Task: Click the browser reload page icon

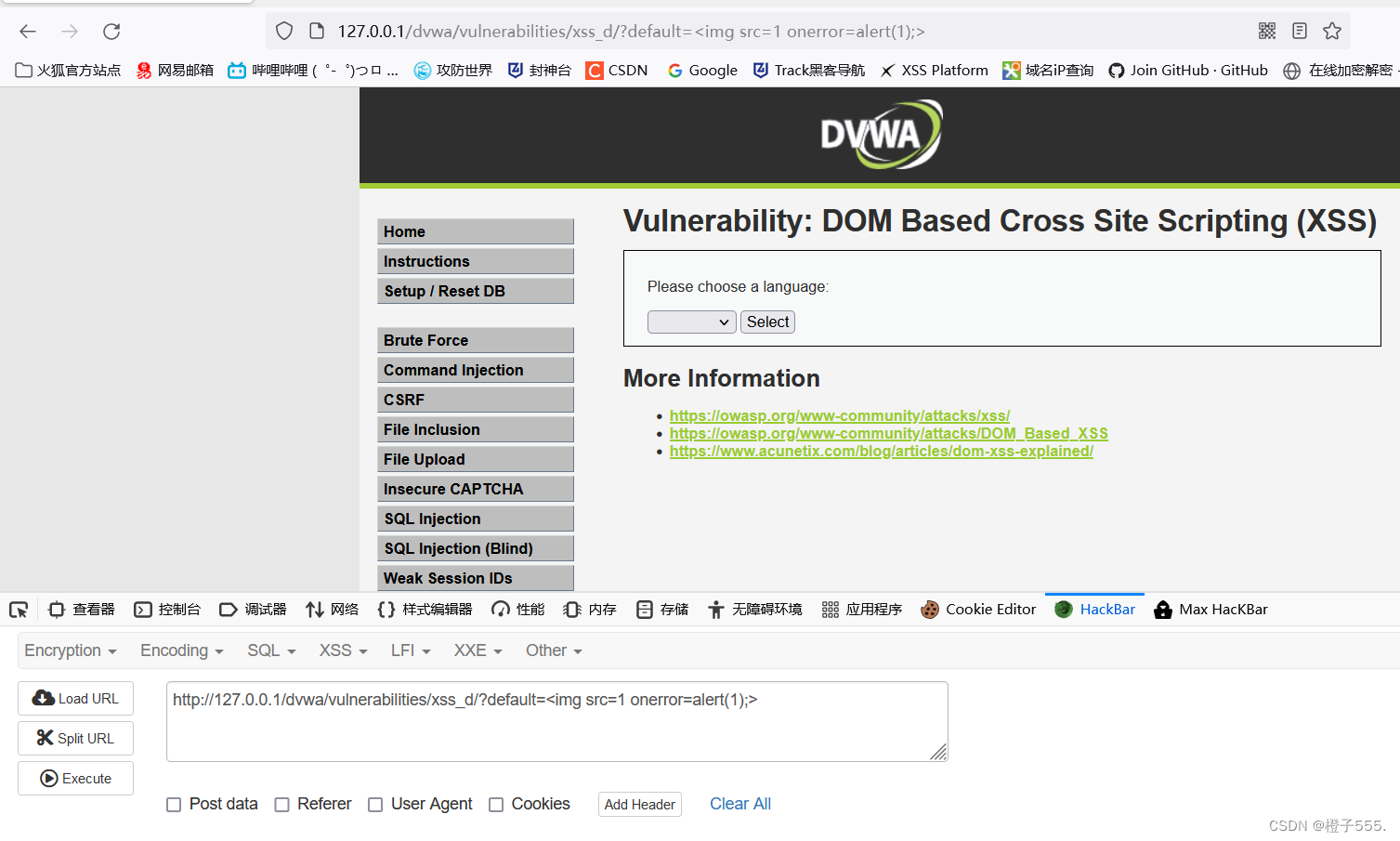Action: tap(111, 32)
